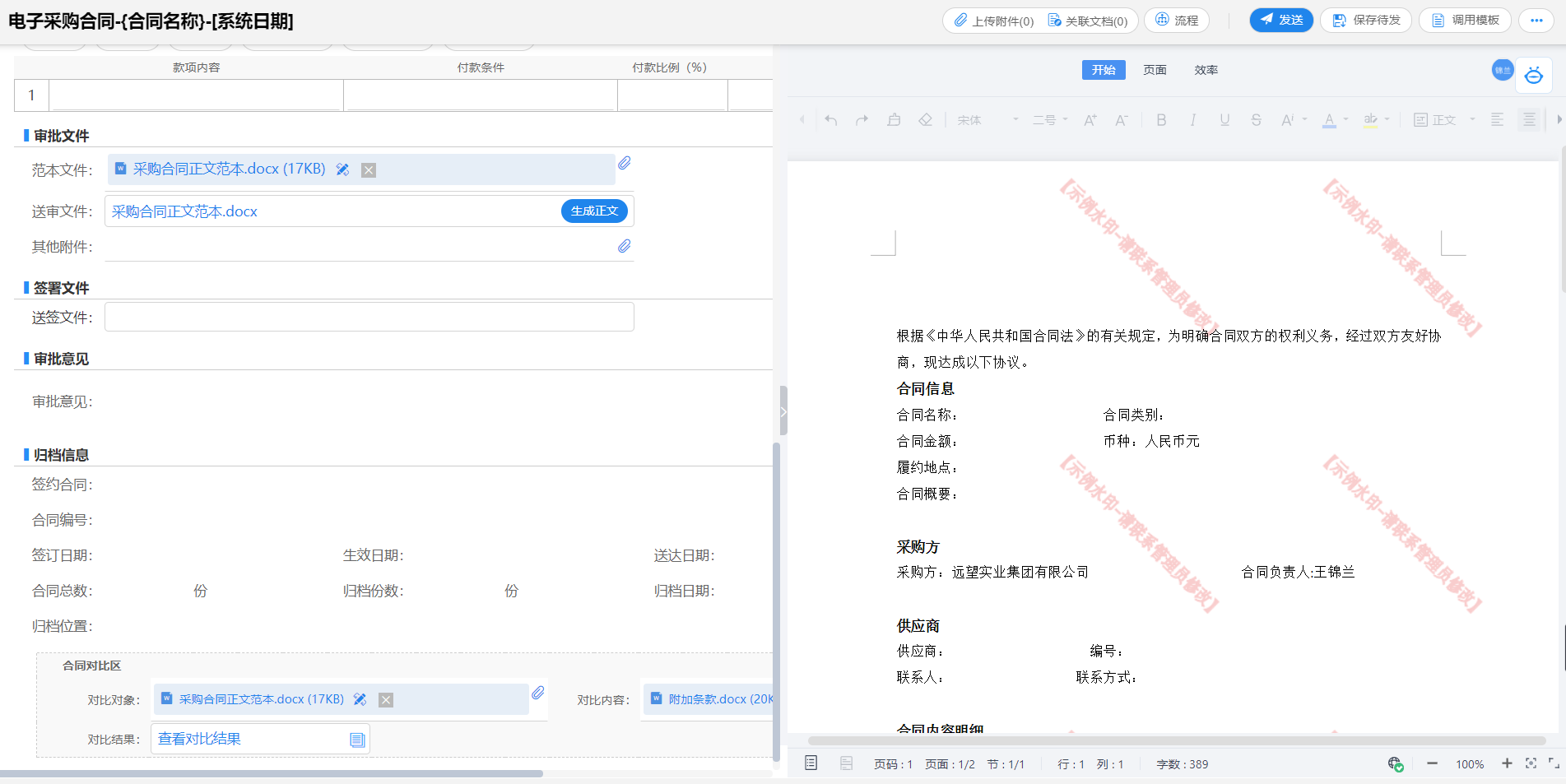This screenshot has width=1566, height=784.
Task: Set left text alignment
Action: coord(1498,120)
